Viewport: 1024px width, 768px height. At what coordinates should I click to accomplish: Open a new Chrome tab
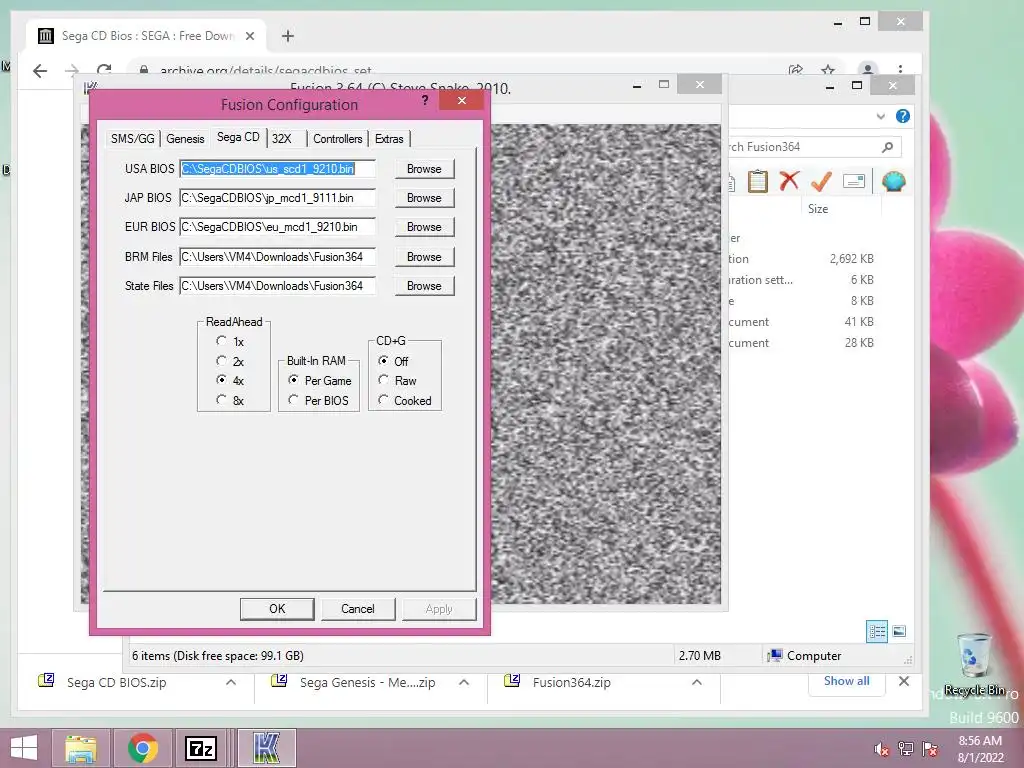point(287,36)
